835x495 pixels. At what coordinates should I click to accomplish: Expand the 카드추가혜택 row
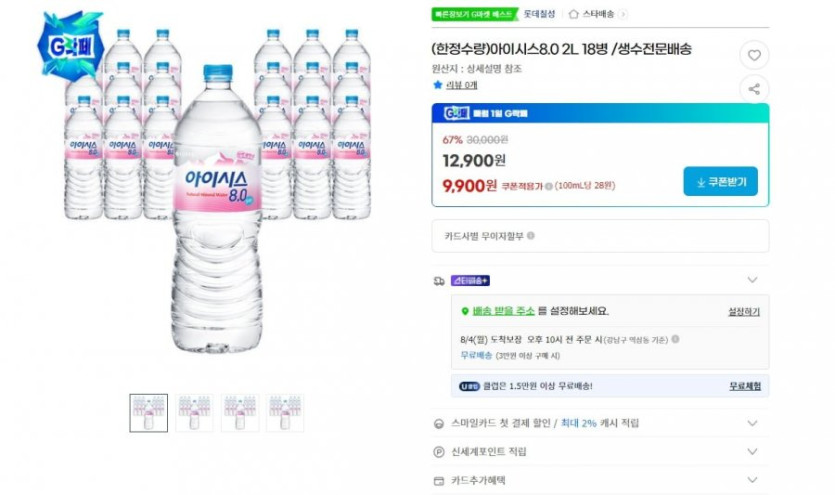click(753, 480)
